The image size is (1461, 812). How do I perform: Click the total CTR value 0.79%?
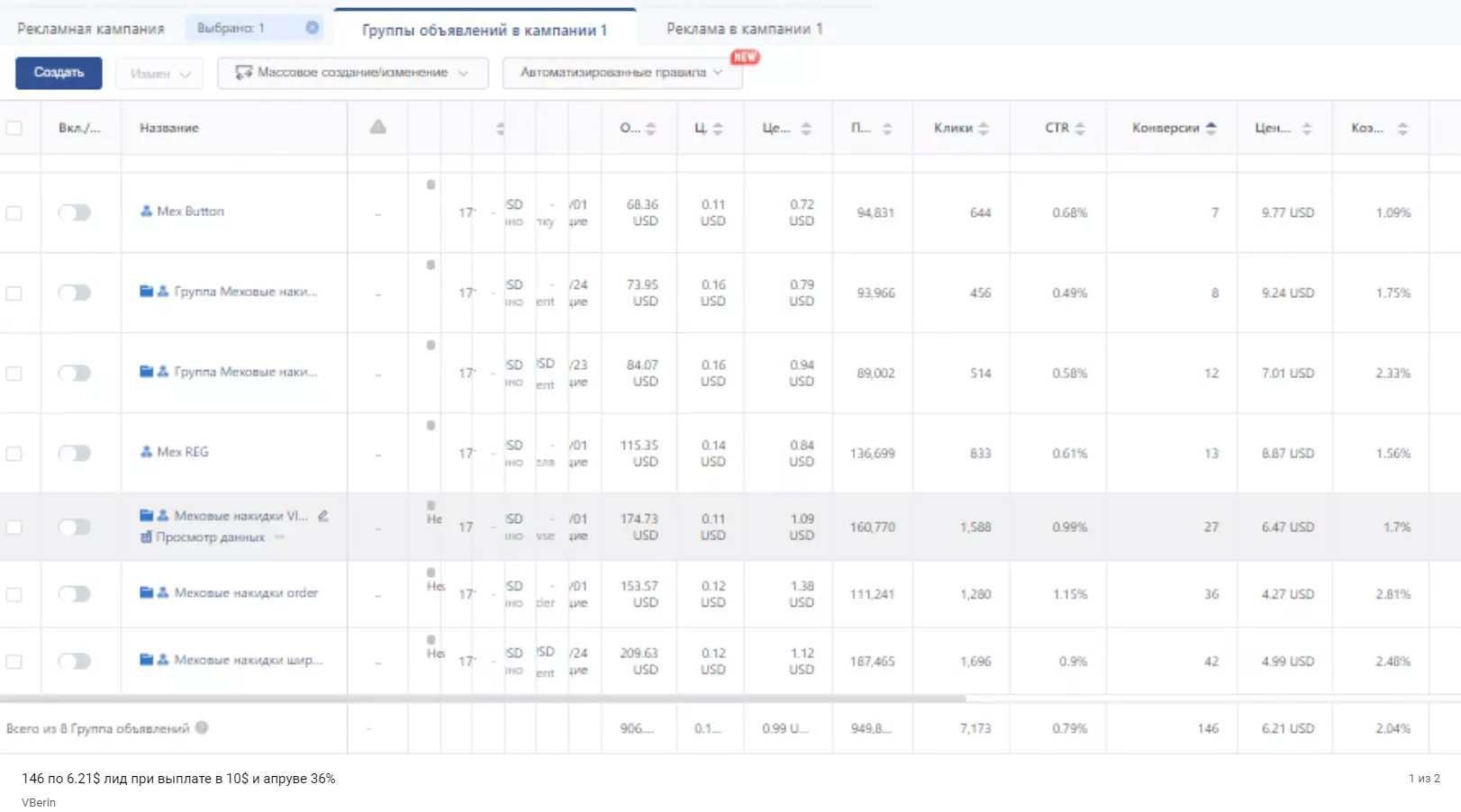pyautogui.click(x=1070, y=728)
